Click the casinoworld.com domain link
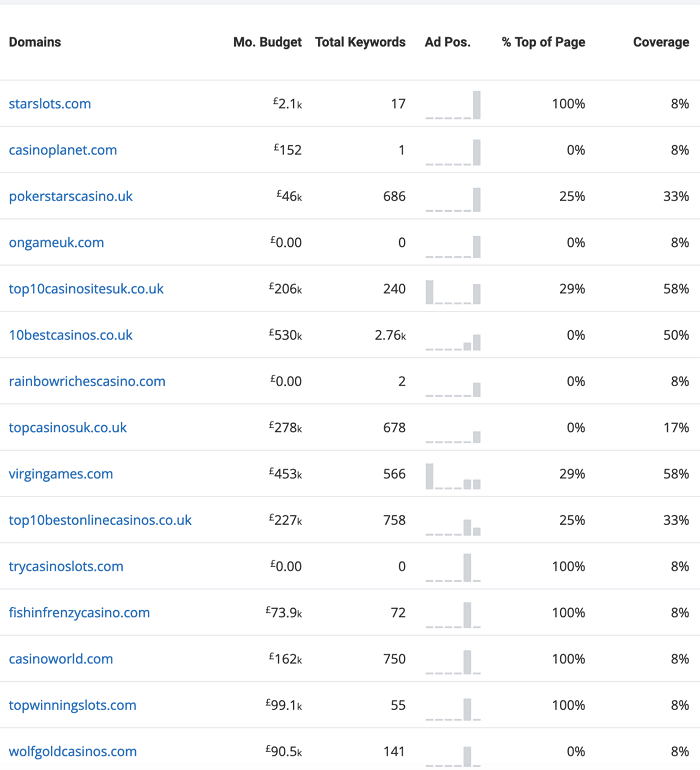 pos(61,659)
